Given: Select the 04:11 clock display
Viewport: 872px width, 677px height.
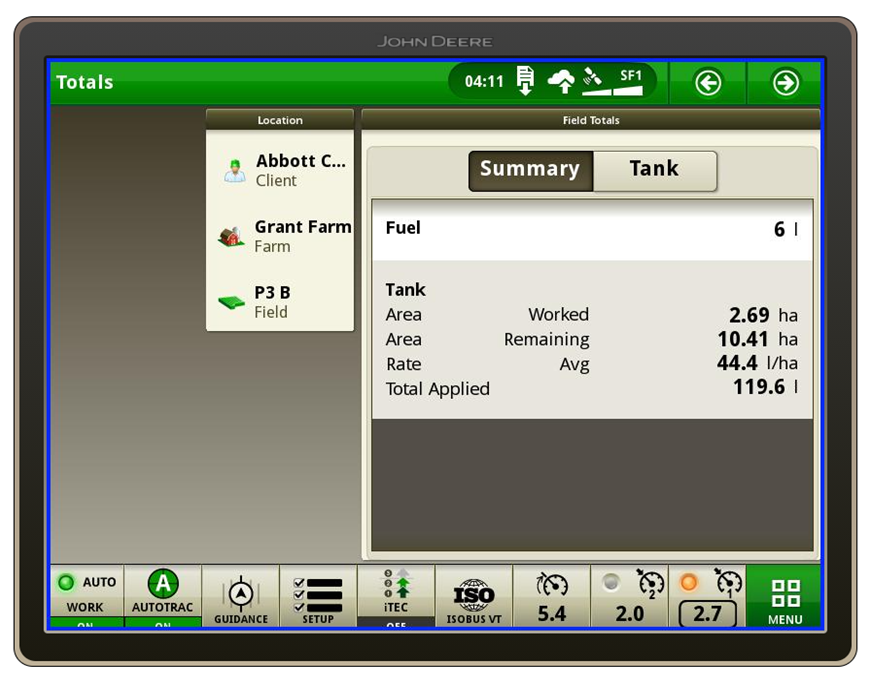Looking at the screenshot, I should [484, 82].
